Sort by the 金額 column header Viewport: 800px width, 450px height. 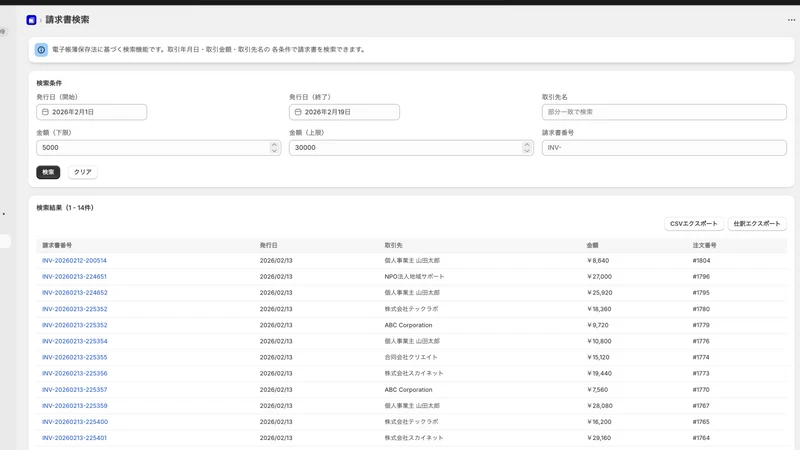(x=592, y=245)
